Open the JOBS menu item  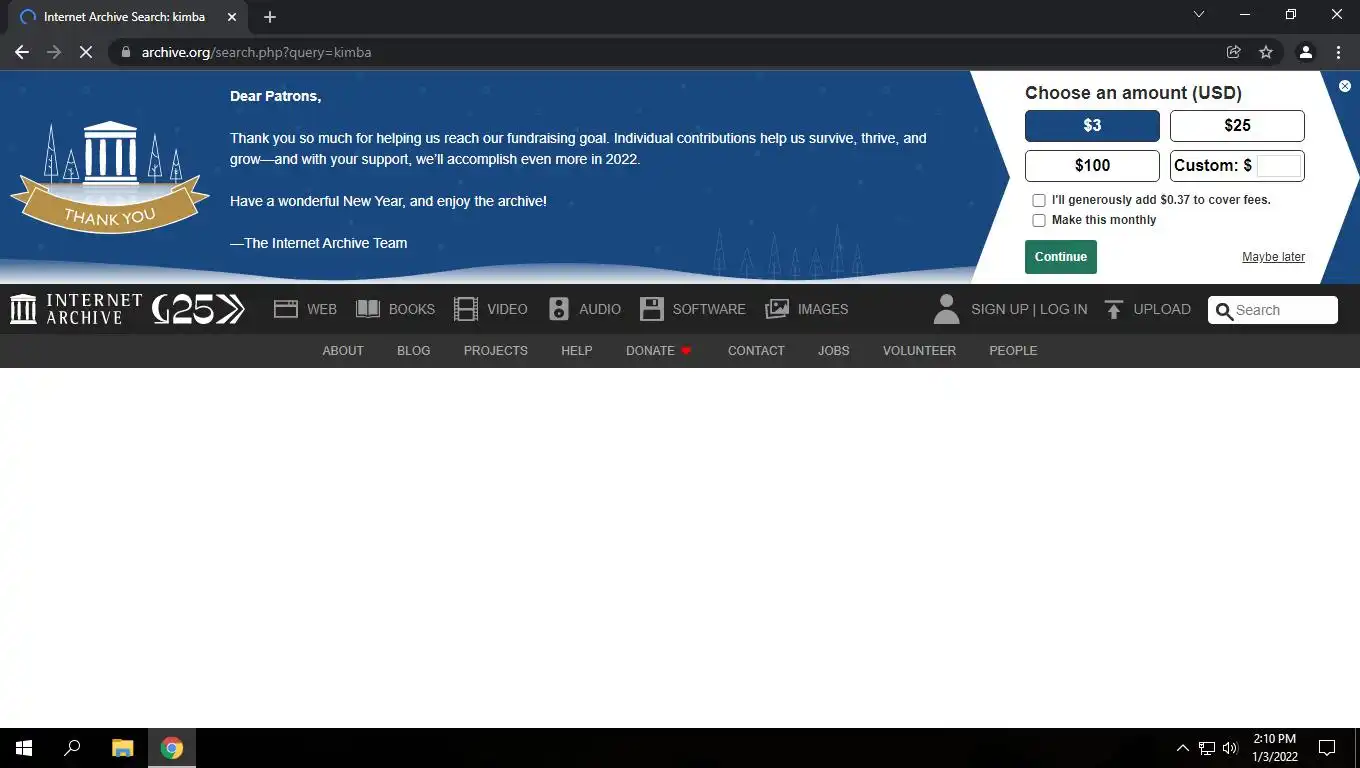click(x=834, y=350)
